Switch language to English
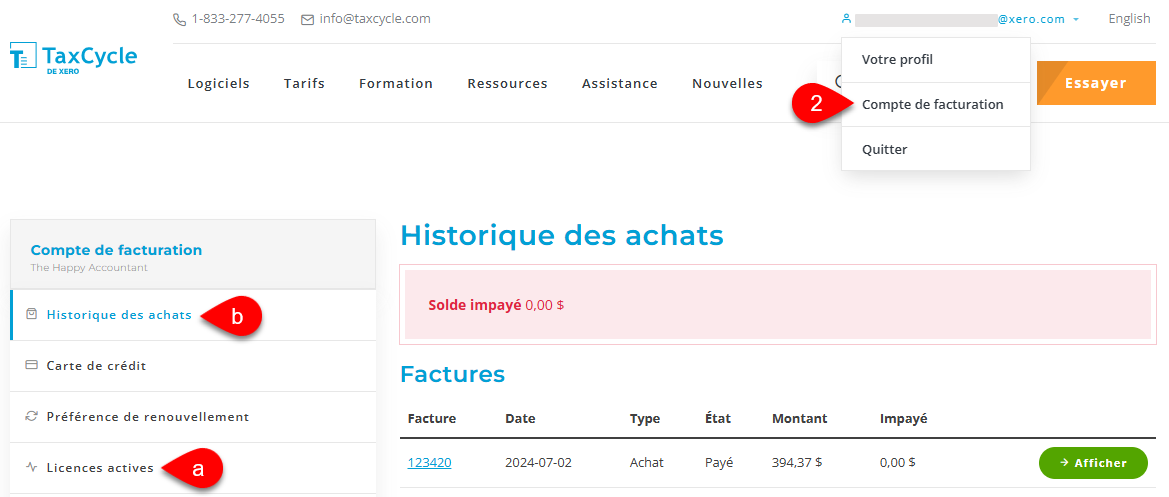Screen dimensions: 1169x497 [1129, 19]
